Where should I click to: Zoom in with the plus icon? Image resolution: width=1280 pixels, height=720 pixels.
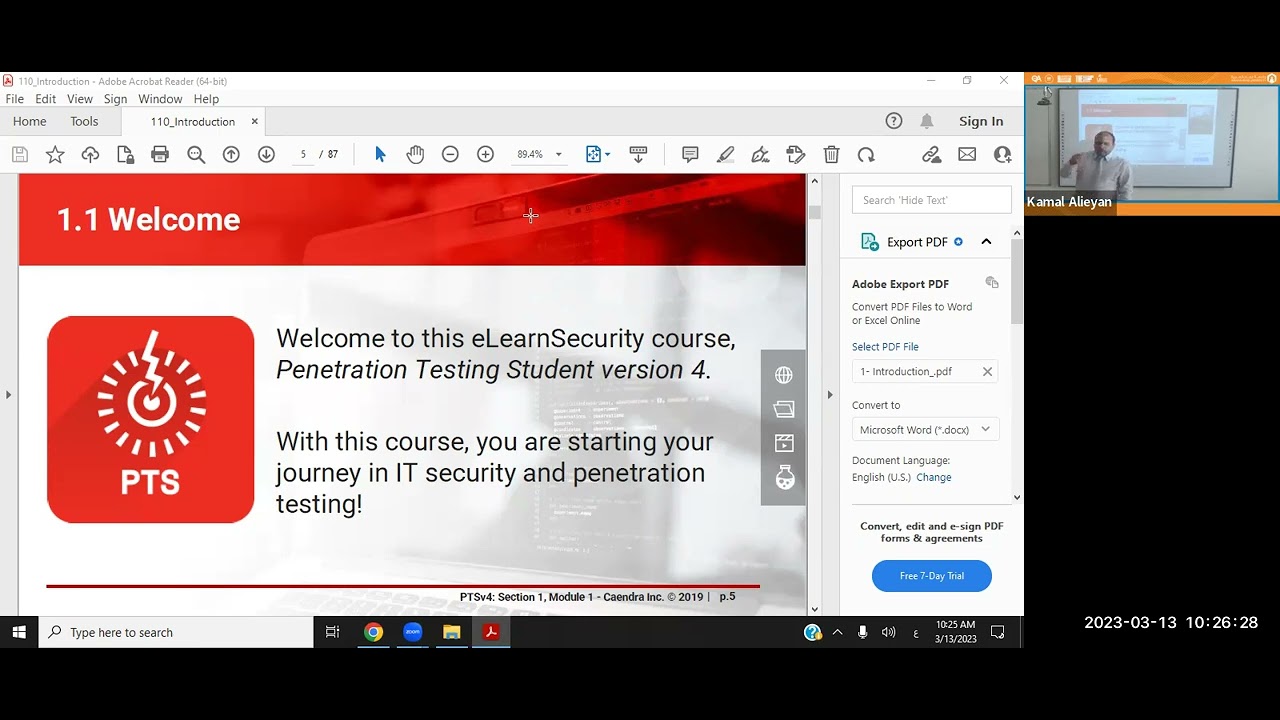tap(485, 154)
